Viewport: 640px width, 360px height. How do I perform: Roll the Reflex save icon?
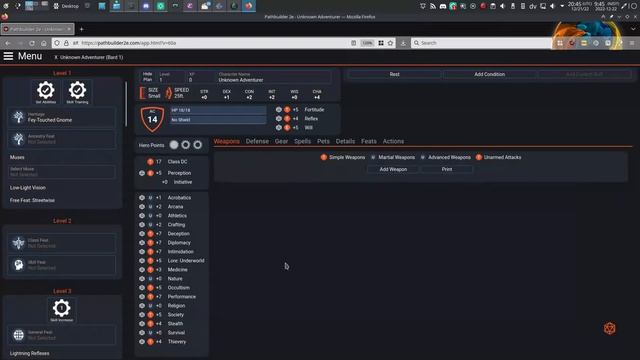pyautogui.click(x=278, y=118)
